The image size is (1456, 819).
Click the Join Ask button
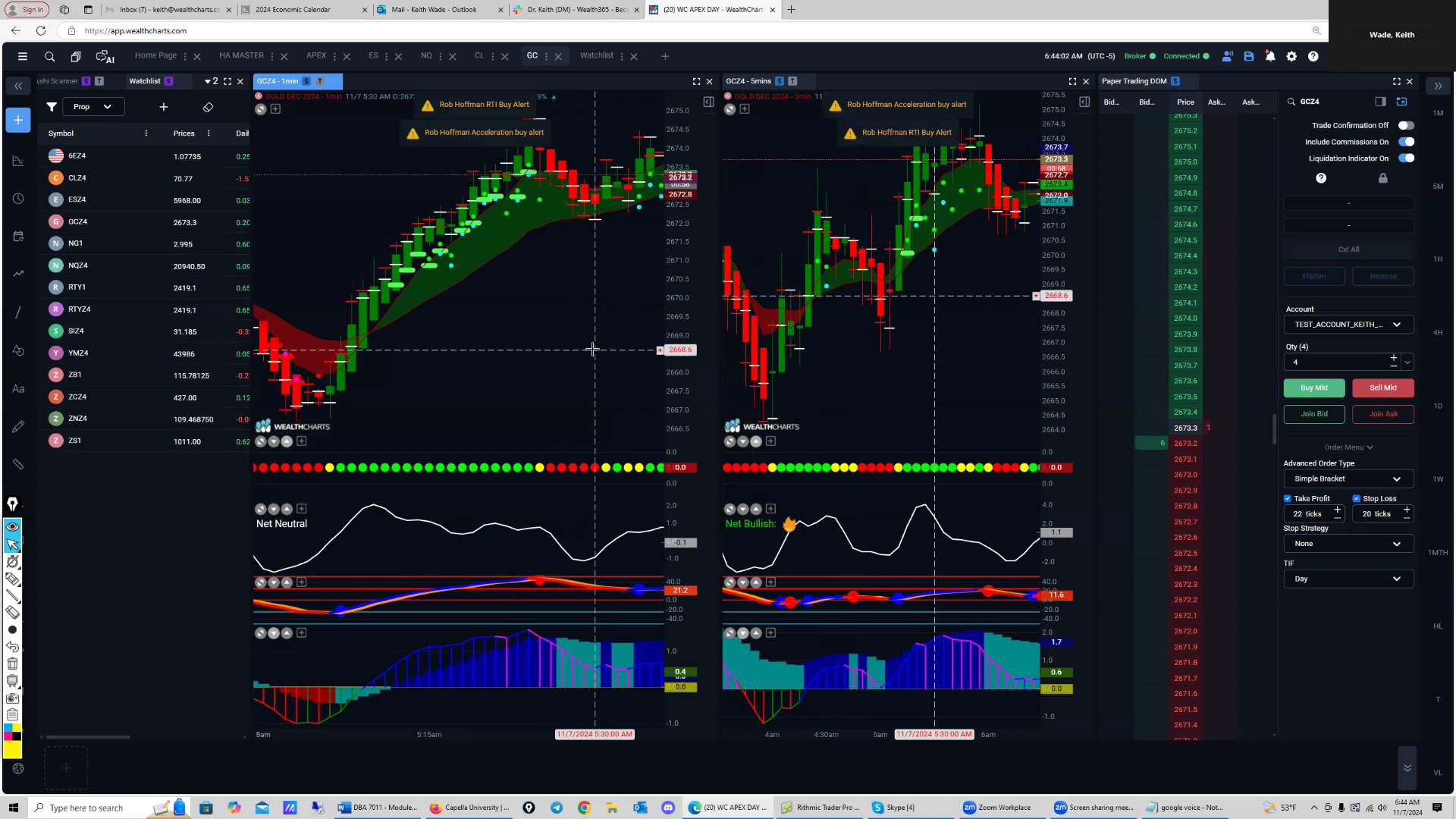pyautogui.click(x=1383, y=414)
